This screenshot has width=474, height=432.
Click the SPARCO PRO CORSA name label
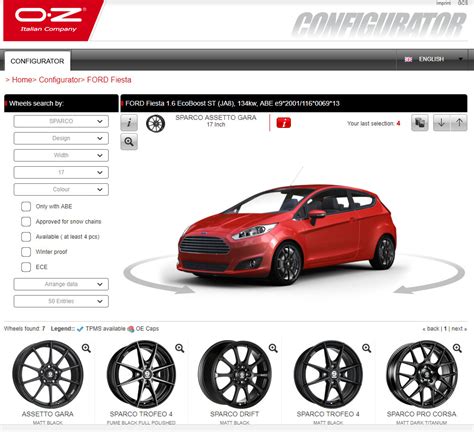tap(422, 414)
